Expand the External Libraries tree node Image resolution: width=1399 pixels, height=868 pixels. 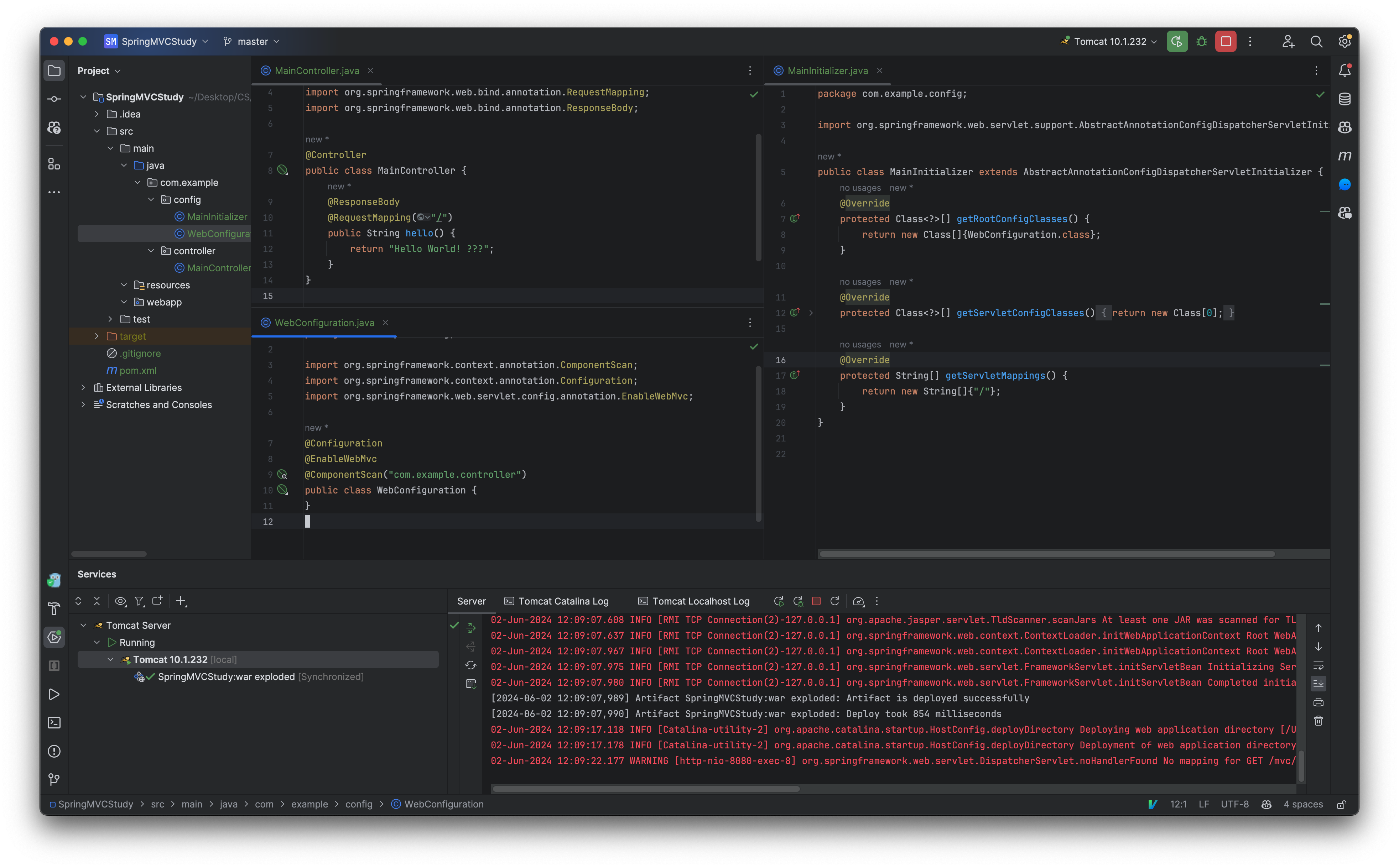(83, 387)
